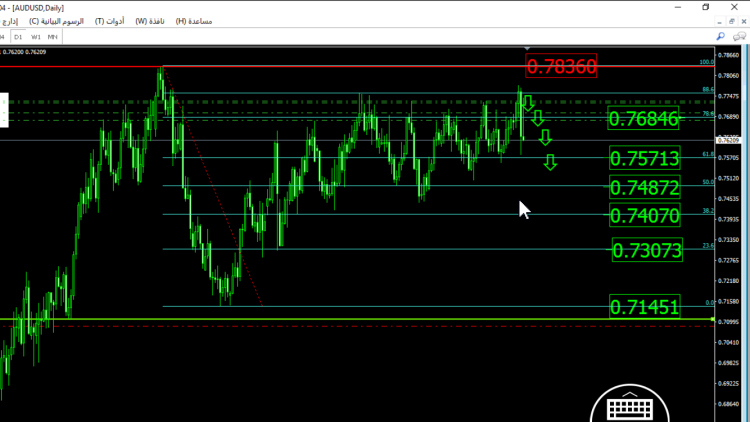
Task: Select the green 0.74872 price label
Action: click(645, 187)
